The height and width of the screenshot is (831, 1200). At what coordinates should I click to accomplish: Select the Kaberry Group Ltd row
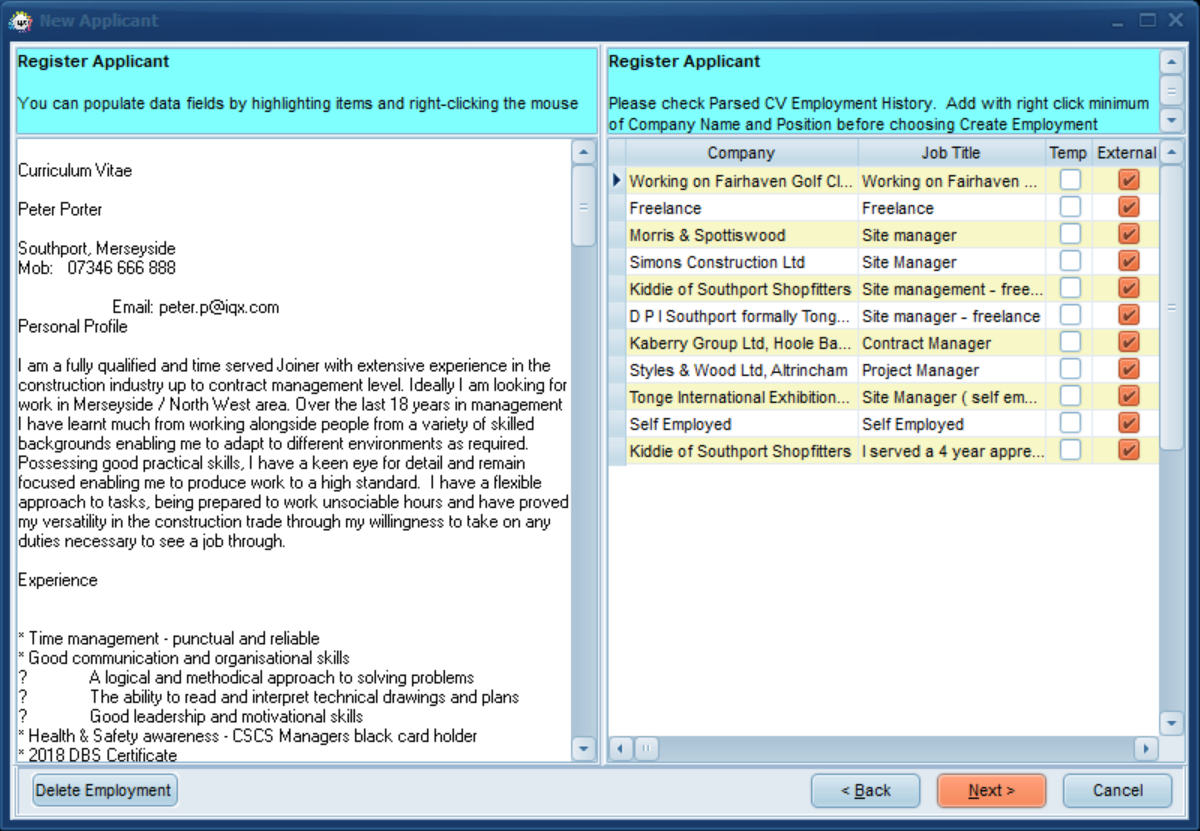click(884, 343)
